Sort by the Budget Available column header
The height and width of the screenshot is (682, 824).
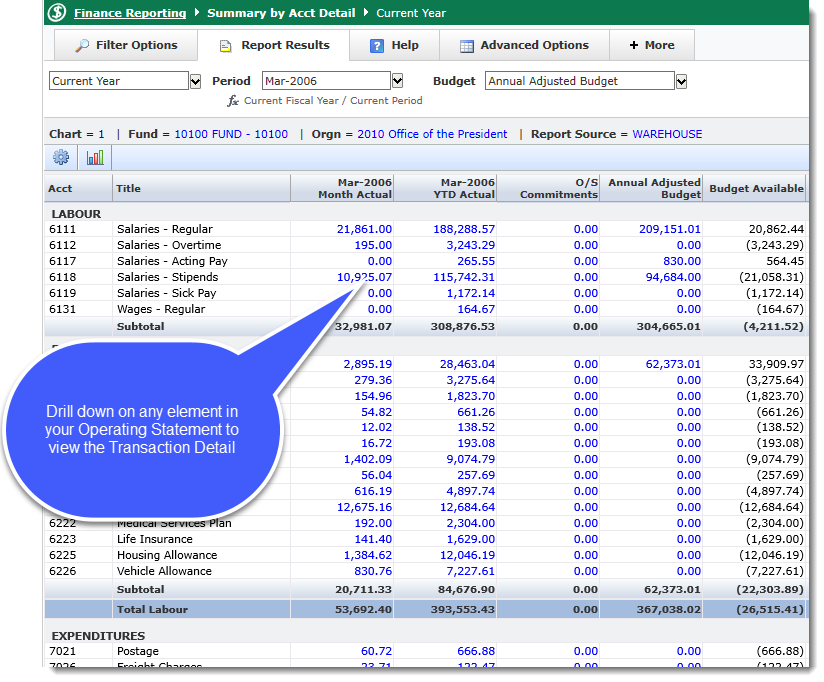pyautogui.click(x=756, y=188)
